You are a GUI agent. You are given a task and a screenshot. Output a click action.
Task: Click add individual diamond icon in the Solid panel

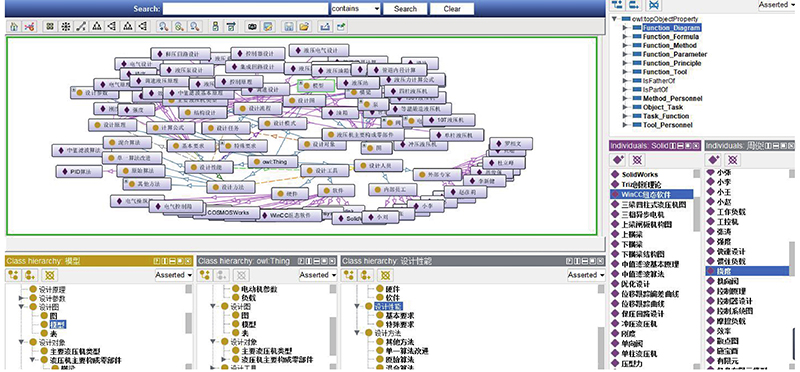[x=618, y=160]
